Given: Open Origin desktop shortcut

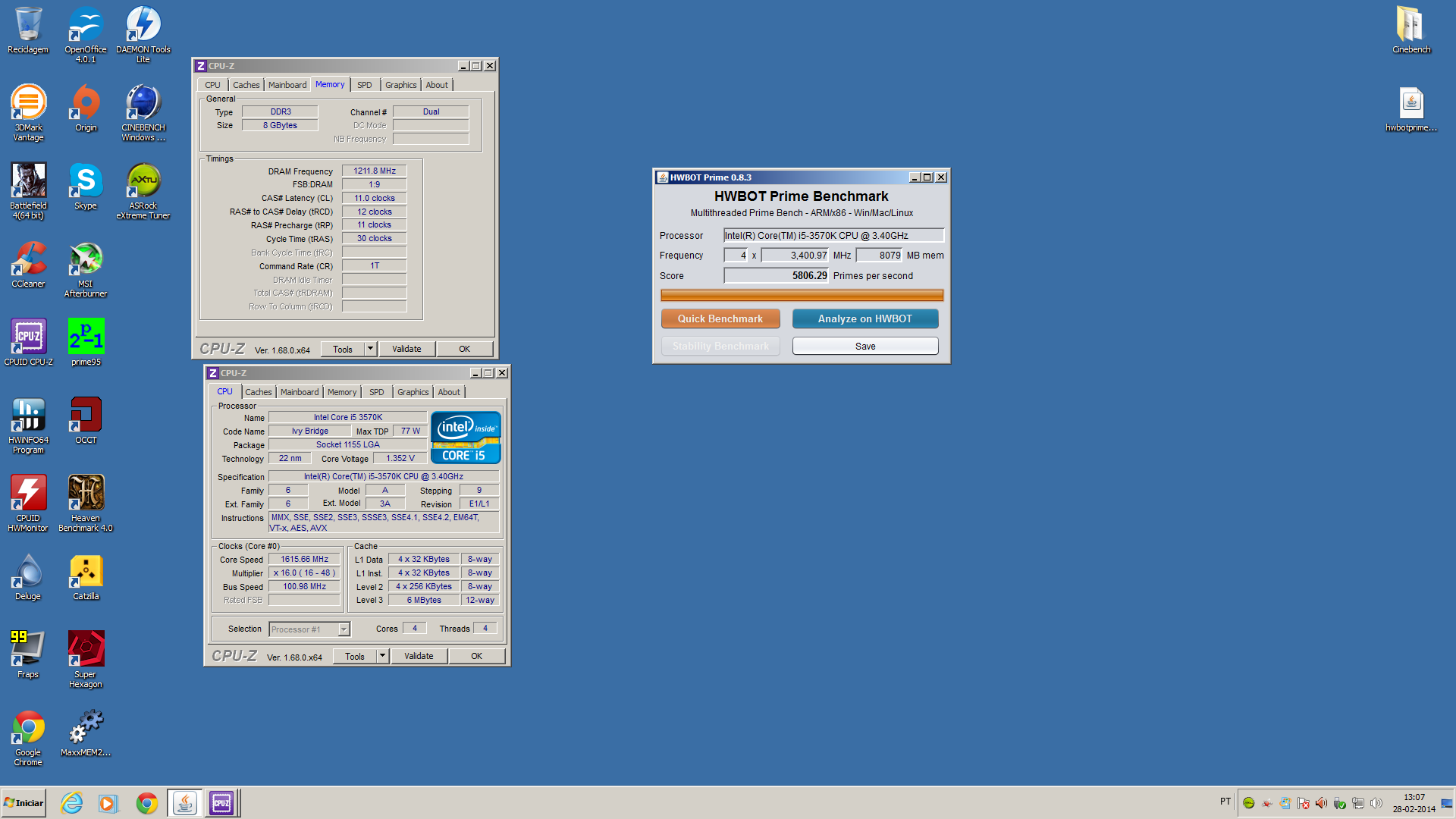Looking at the screenshot, I should pos(86,108).
